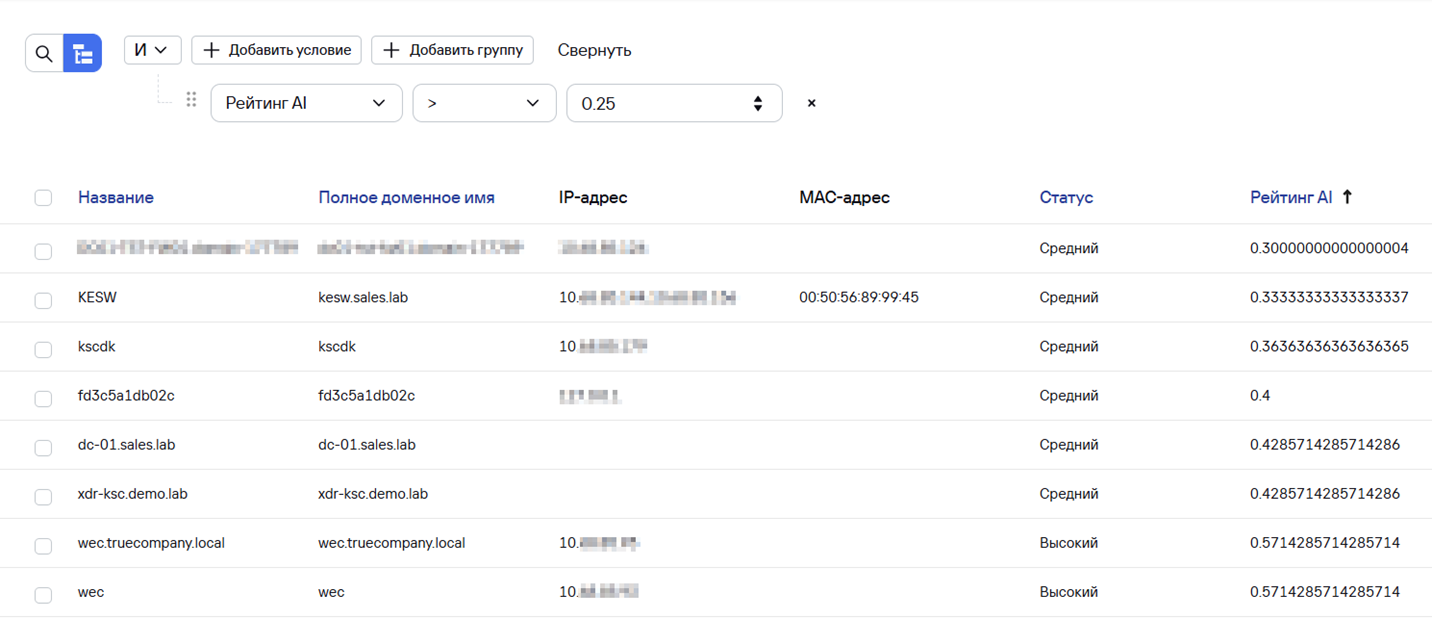Remove the Рейтинг AI filter condition
The width and height of the screenshot is (1432, 619).
pos(811,103)
